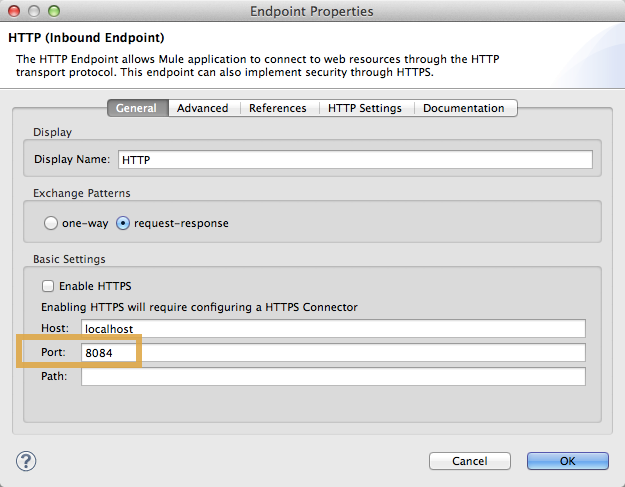Focus the empty Path field

(x=332, y=377)
